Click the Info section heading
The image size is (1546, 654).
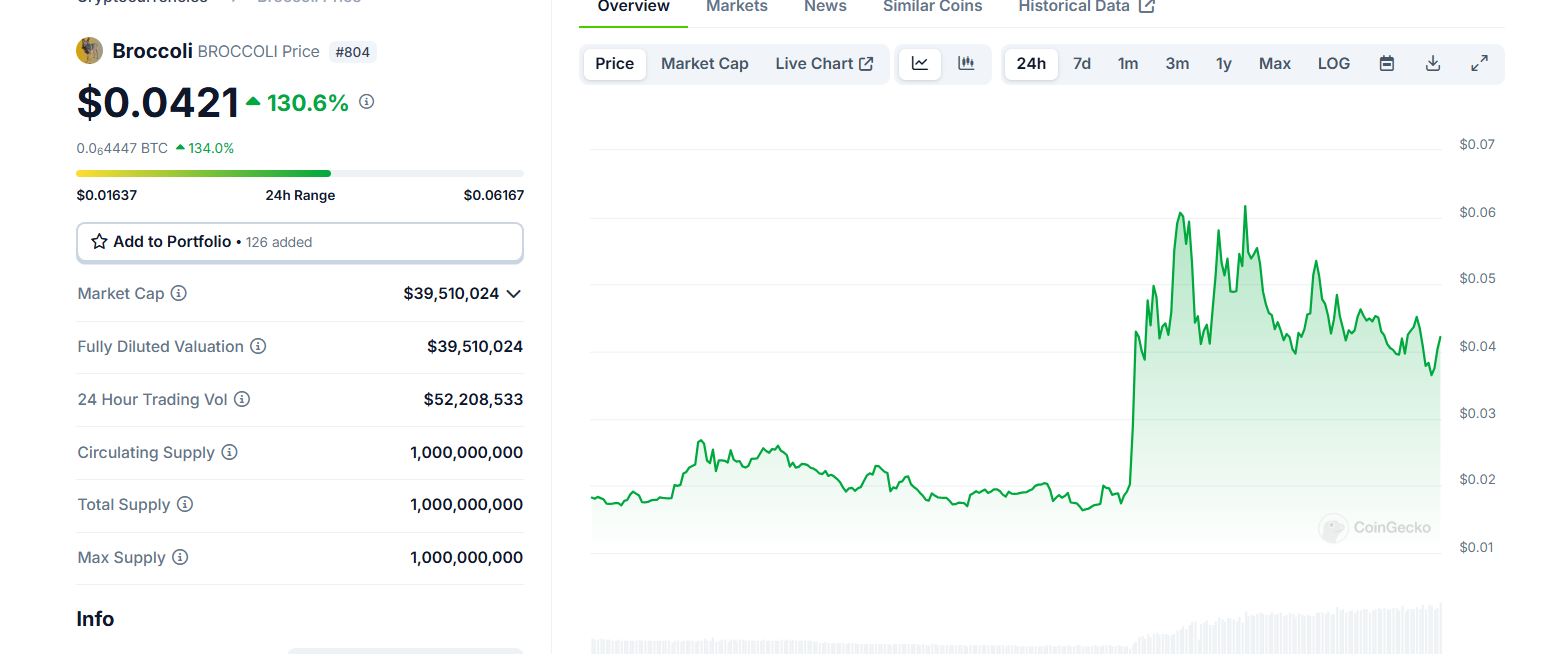tap(95, 619)
